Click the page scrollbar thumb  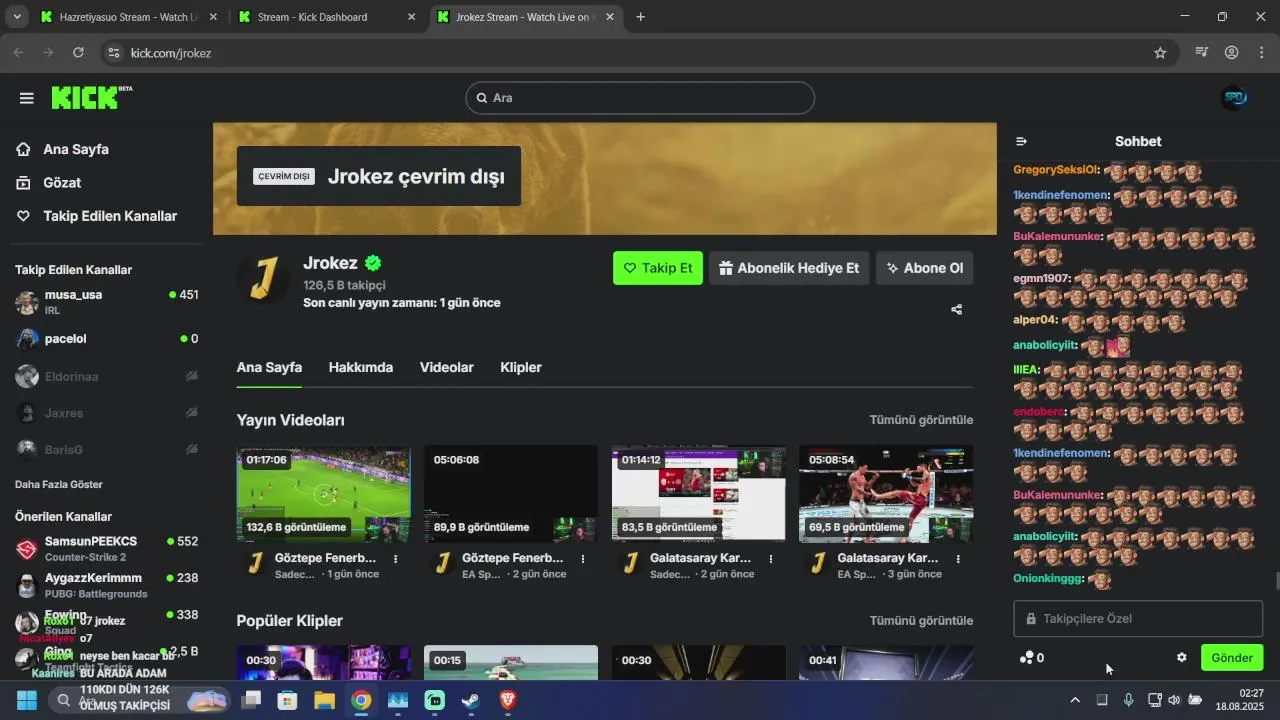1276,581
